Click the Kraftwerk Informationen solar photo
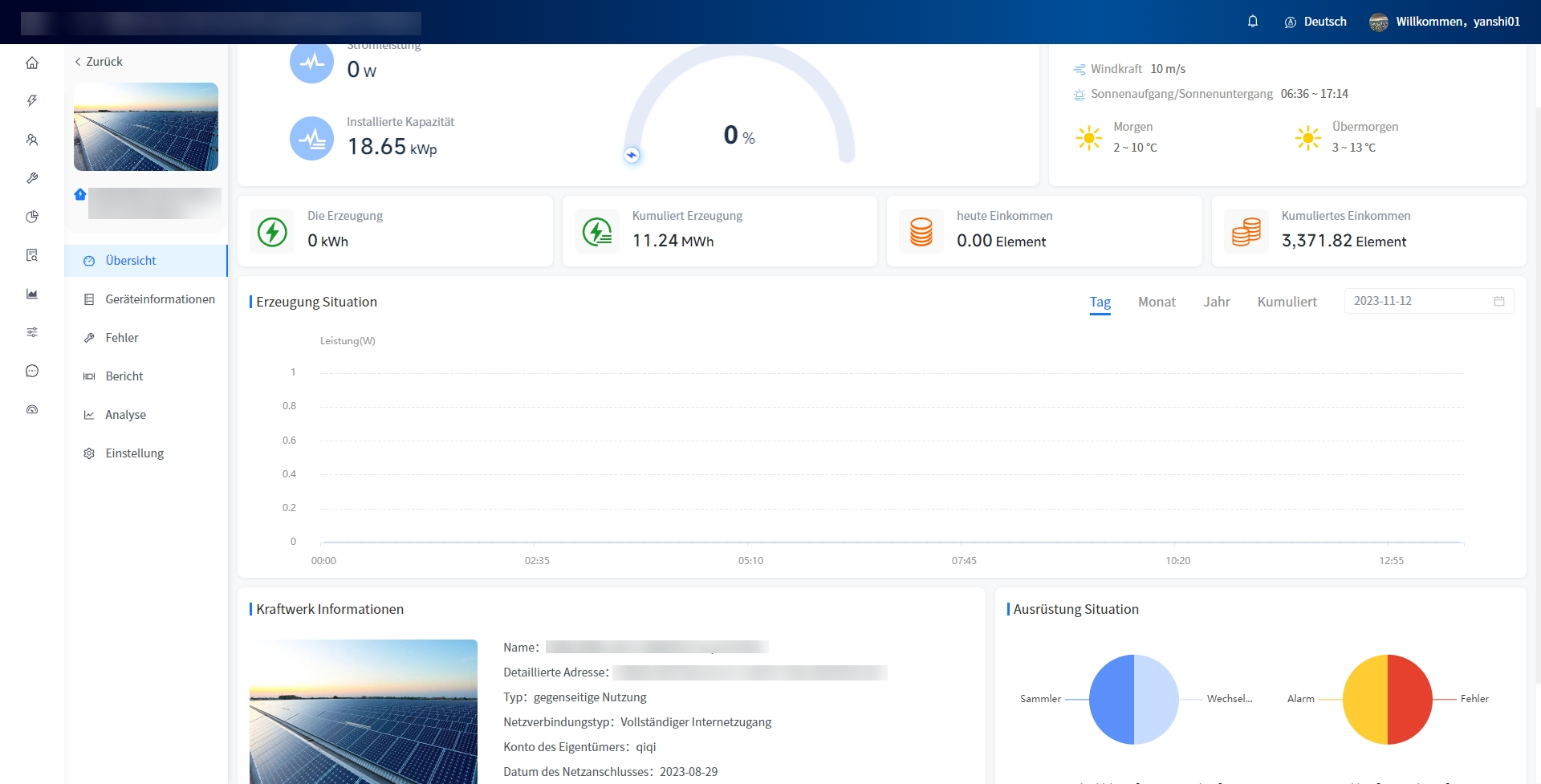Screen dimensions: 1541x784 pyautogui.click(x=364, y=712)
